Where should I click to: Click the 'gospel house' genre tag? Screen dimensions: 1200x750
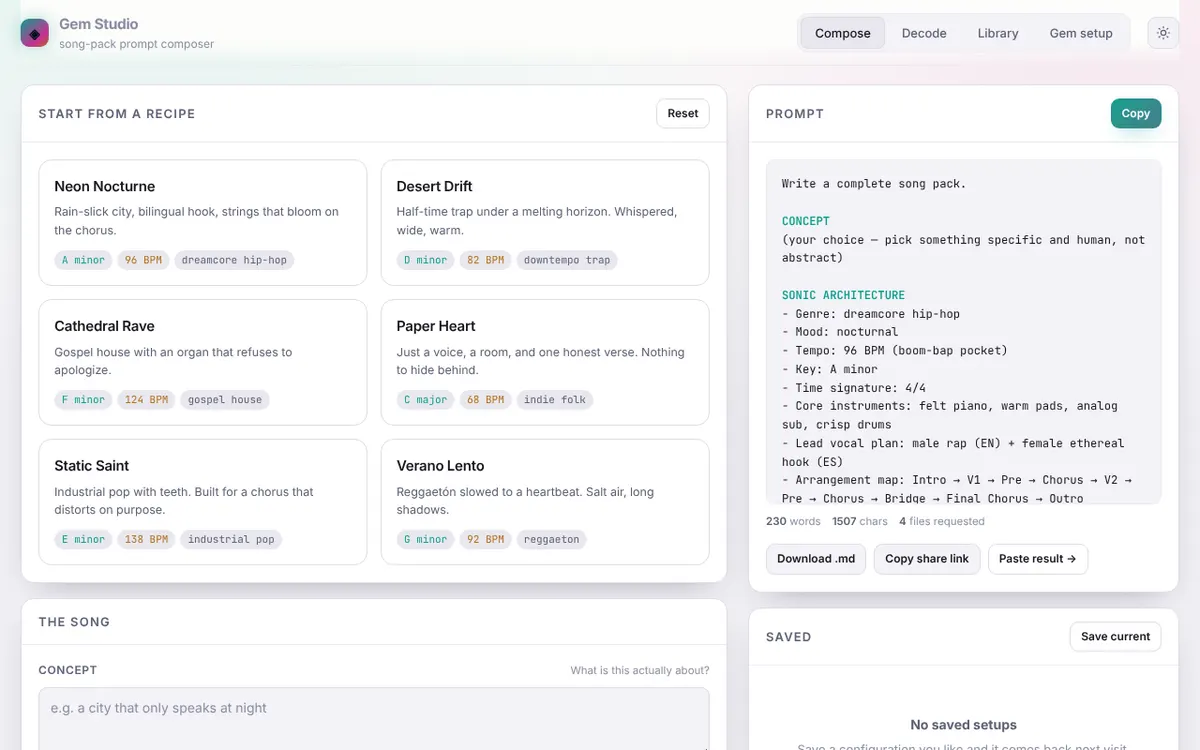pyautogui.click(x=225, y=400)
